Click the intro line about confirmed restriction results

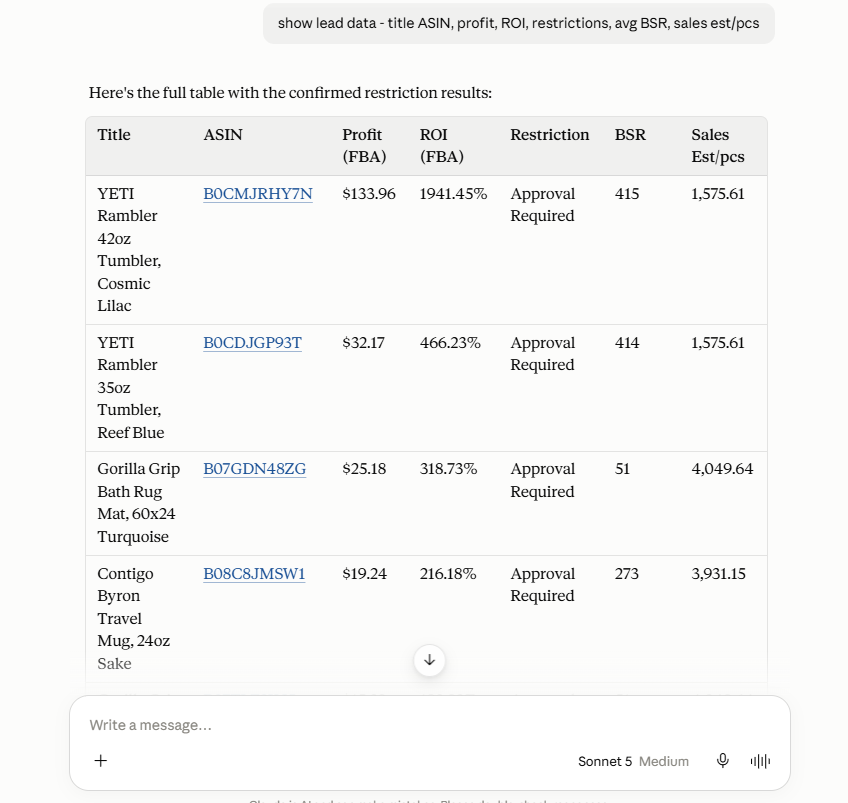(x=290, y=93)
